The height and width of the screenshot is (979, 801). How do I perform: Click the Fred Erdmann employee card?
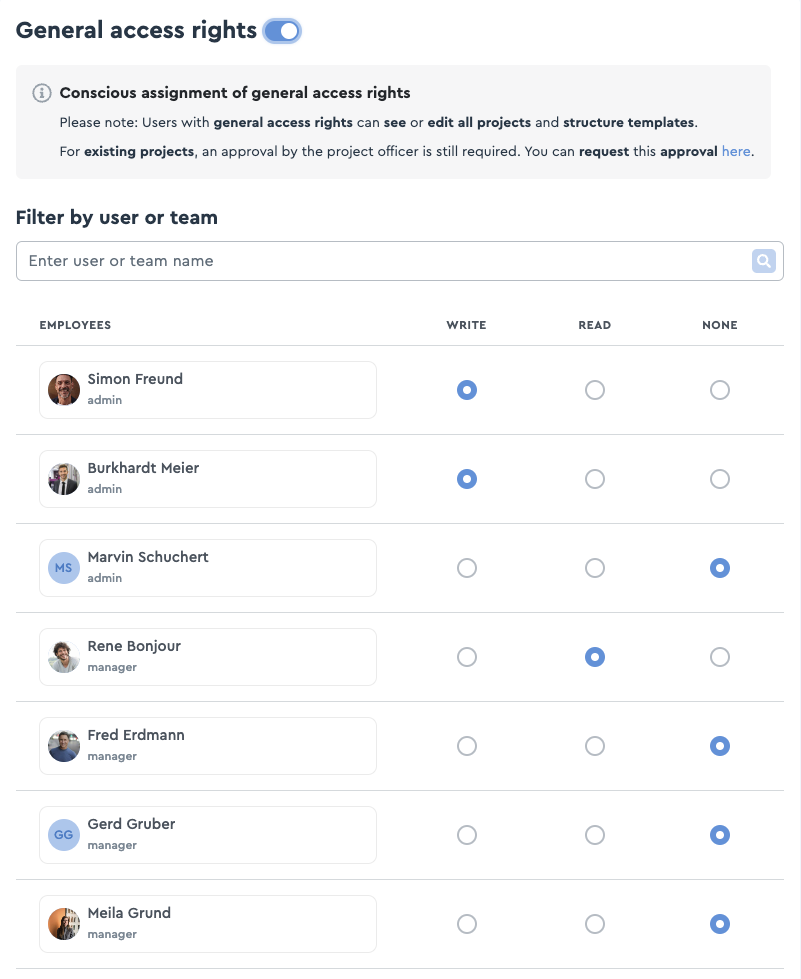[208, 746]
